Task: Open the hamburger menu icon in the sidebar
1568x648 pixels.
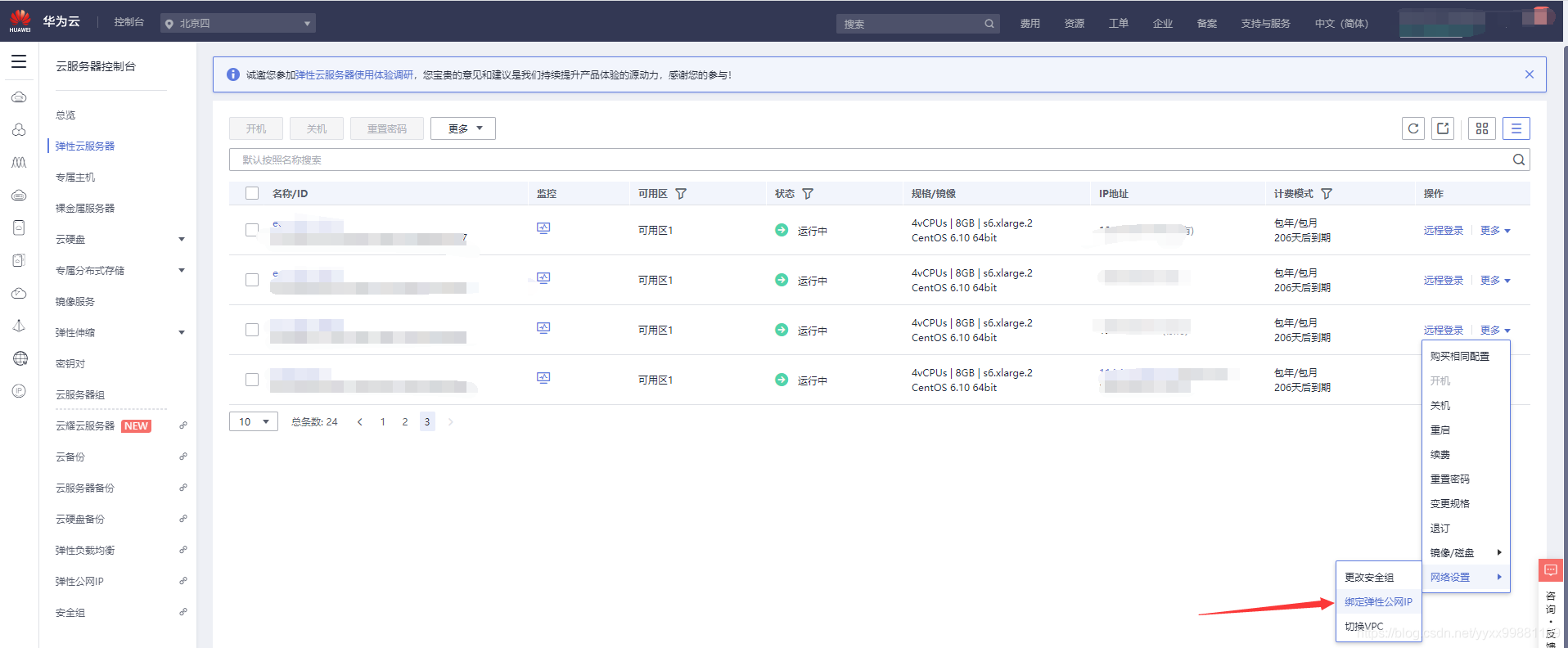Action: [19, 61]
